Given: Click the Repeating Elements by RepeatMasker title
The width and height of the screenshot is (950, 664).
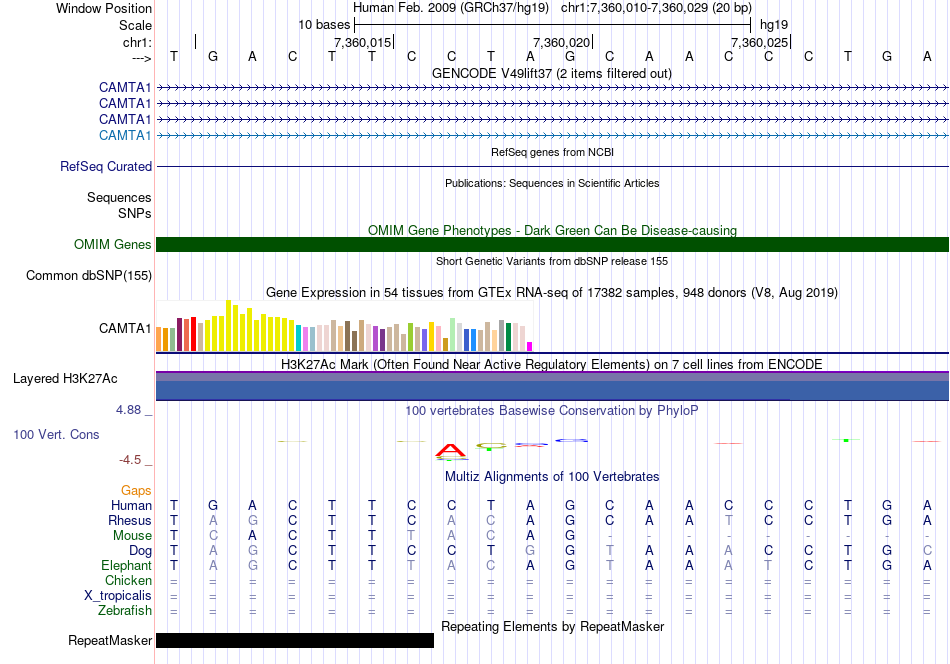Looking at the screenshot, I should tap(552, 626).
